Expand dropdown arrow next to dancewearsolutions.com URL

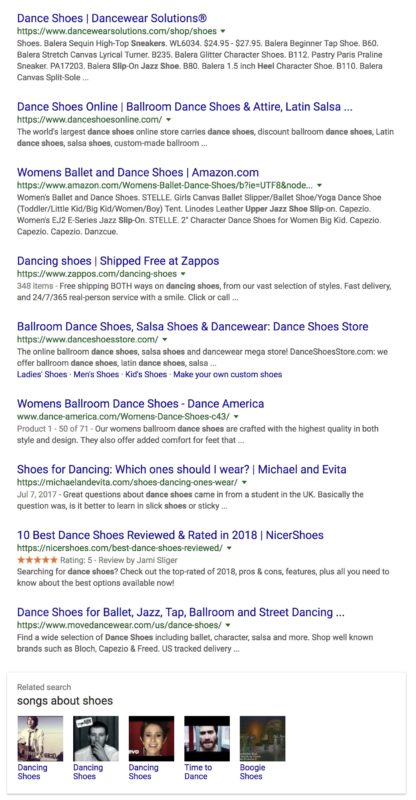point(223,31)
